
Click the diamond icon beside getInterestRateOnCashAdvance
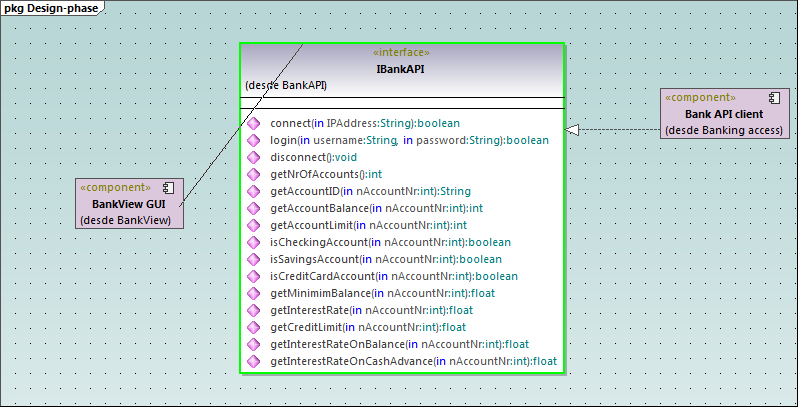(253, 361)
